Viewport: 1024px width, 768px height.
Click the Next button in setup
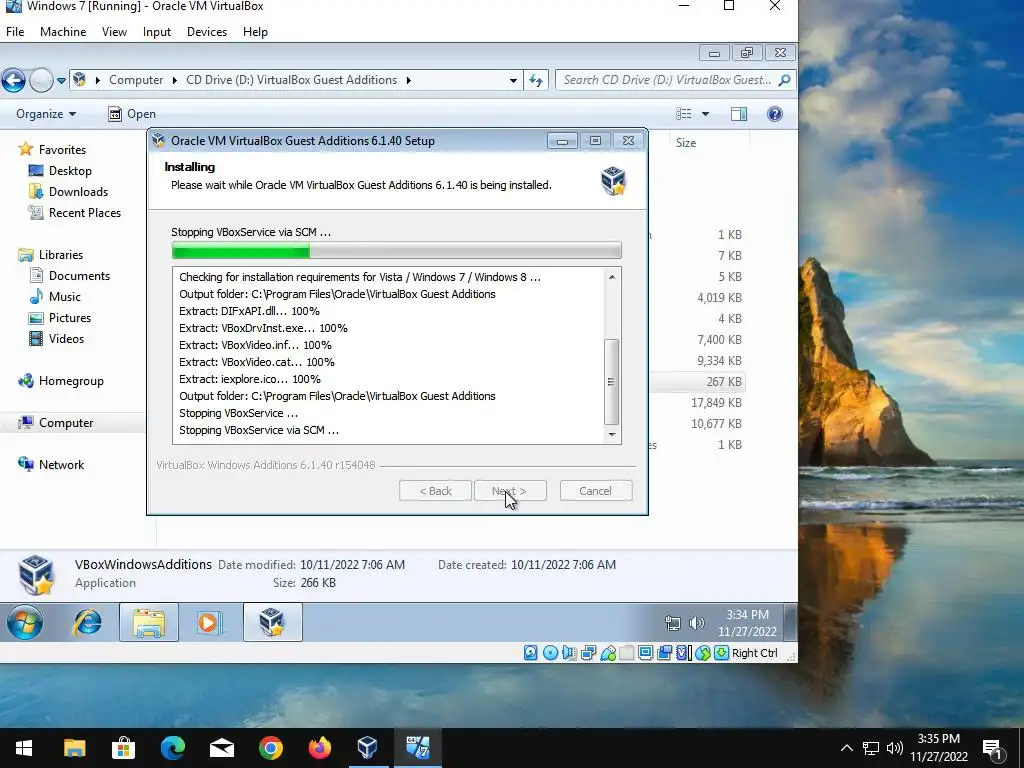point(509,491)
